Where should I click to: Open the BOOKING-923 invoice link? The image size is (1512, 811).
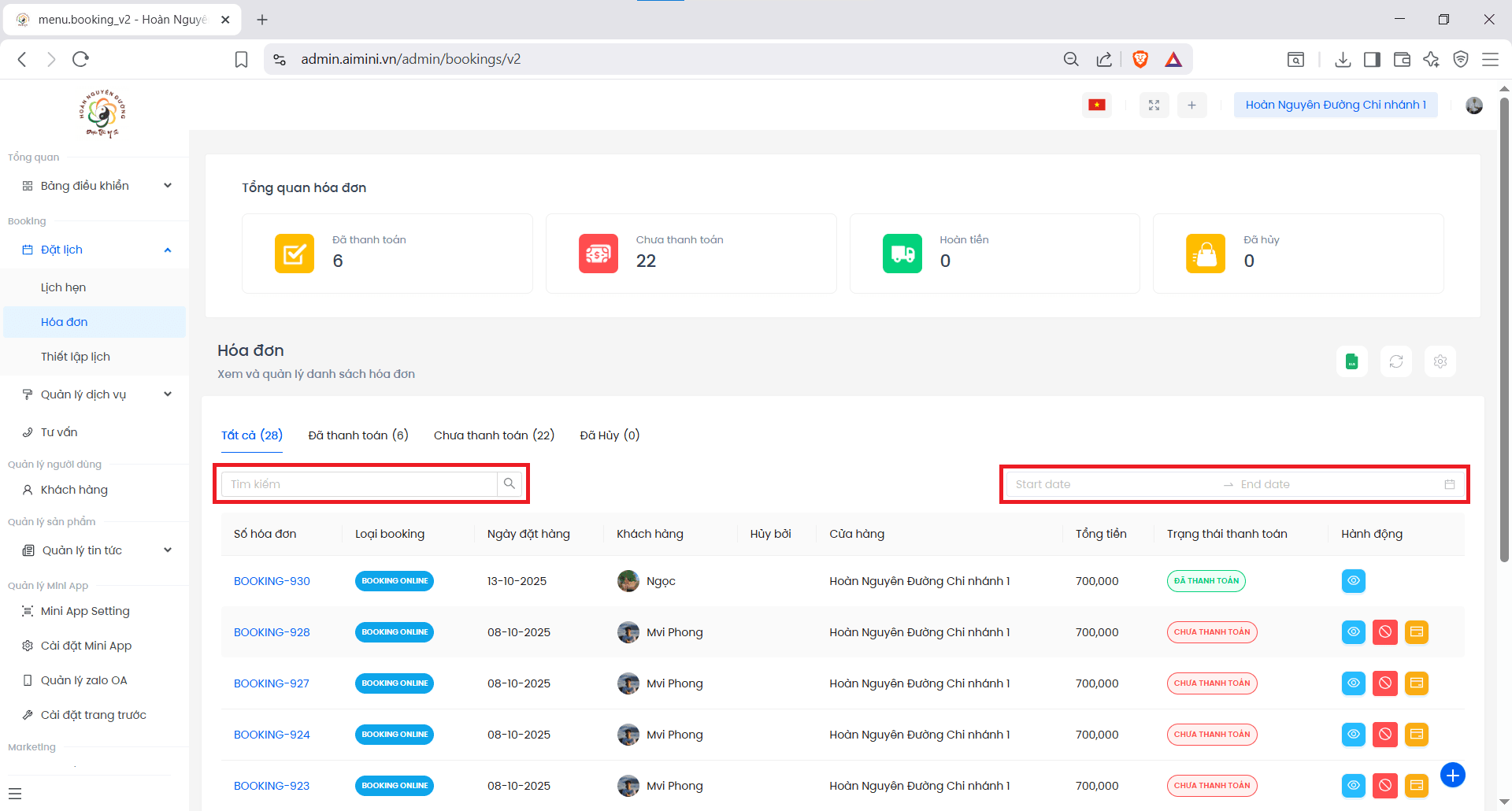[272, 786]
